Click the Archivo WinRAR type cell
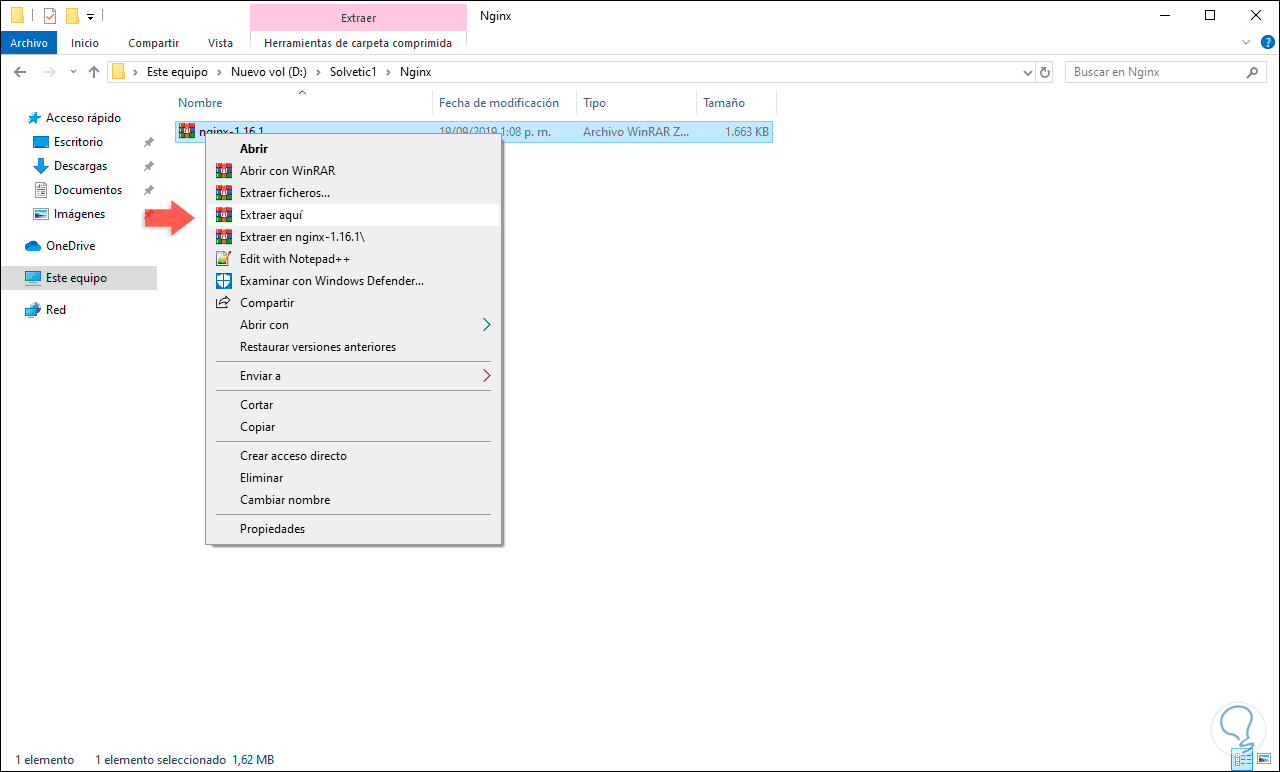This screenshot has width=1280, height=772. point(634,131)
